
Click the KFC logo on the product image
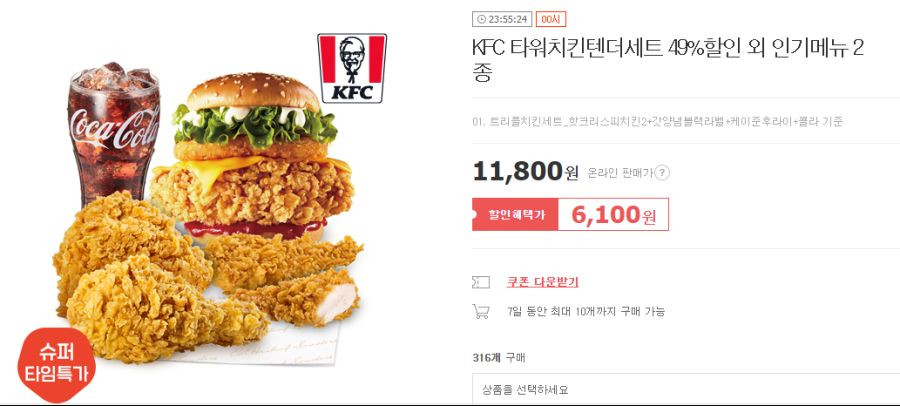352,68
